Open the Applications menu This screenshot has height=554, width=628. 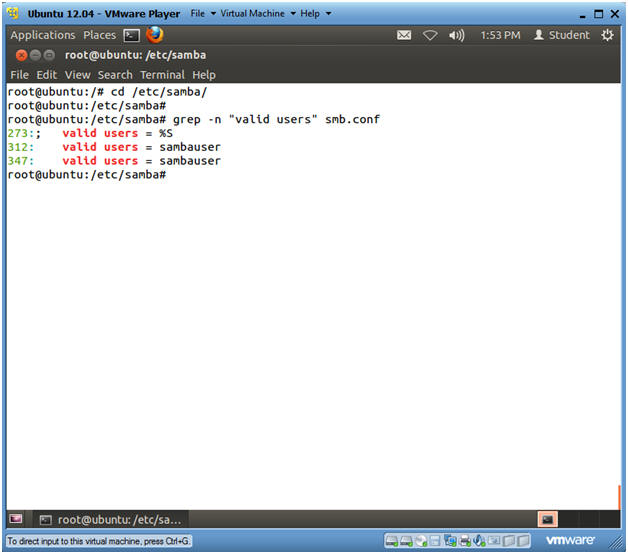pos(43,35)
